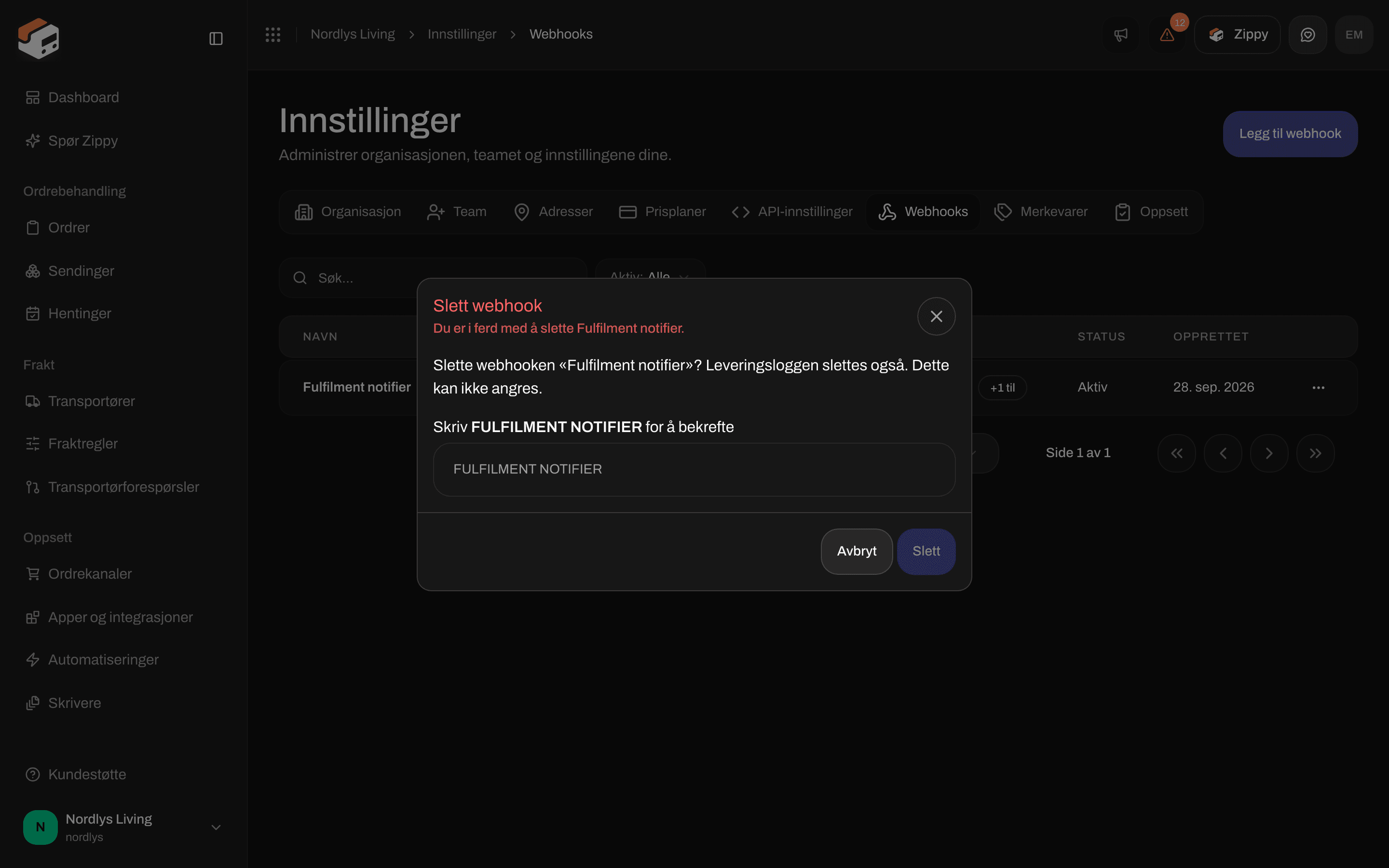Switch to the API-innstillinger tab
The height and width of the screenshot is (868, 1389).
coord(792,212)
